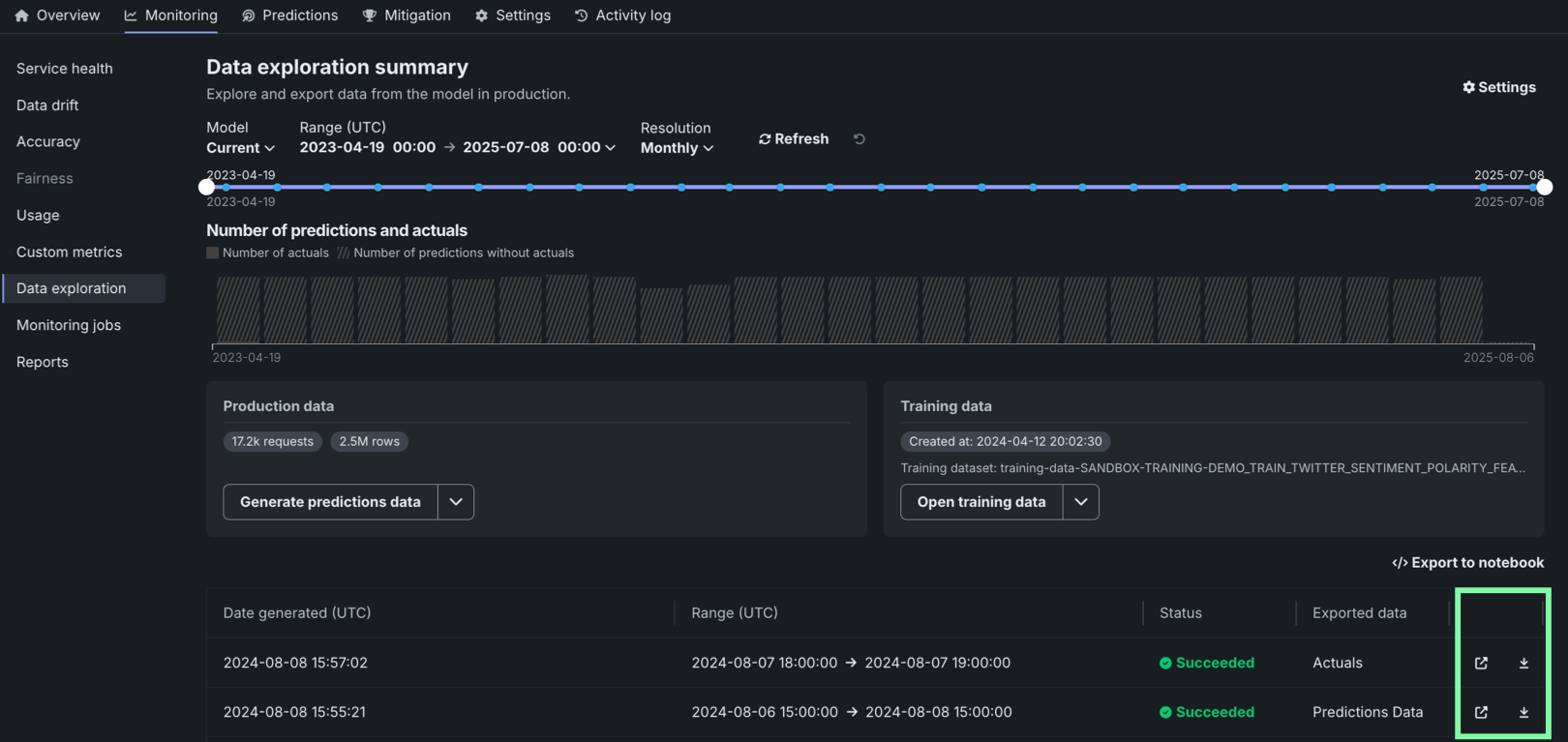Click Export to notebook code icon
Image resolution: width=1568 pixels, height=742 pixels.
tap(1400, 563)
